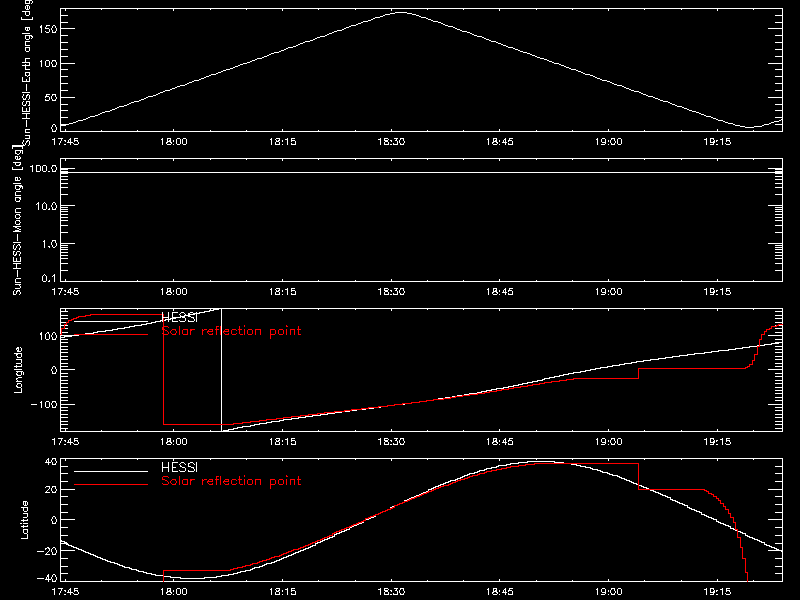Click the 1.0 tick label in Moon angle plot
Image resolution: width=800 pixels, height=600 pixels.
(49, 244)
